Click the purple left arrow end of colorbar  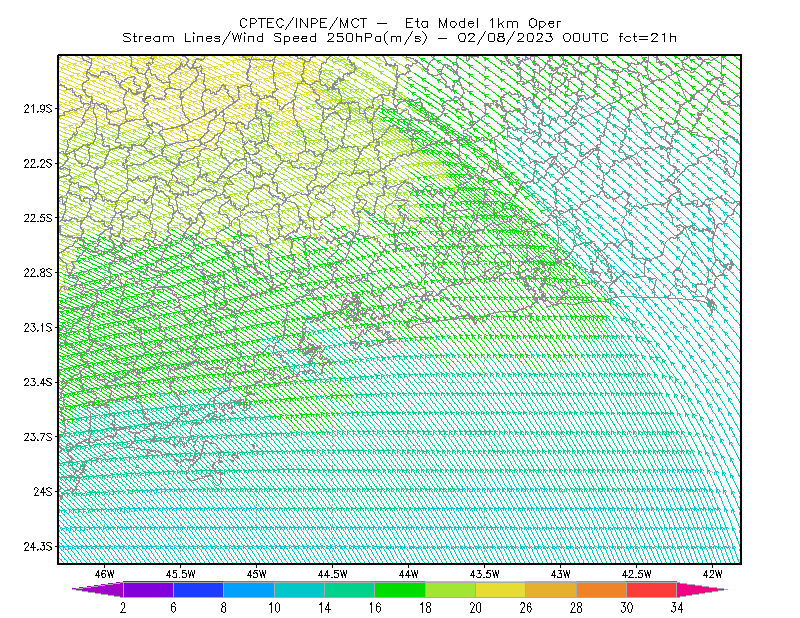tap(98, 589)
